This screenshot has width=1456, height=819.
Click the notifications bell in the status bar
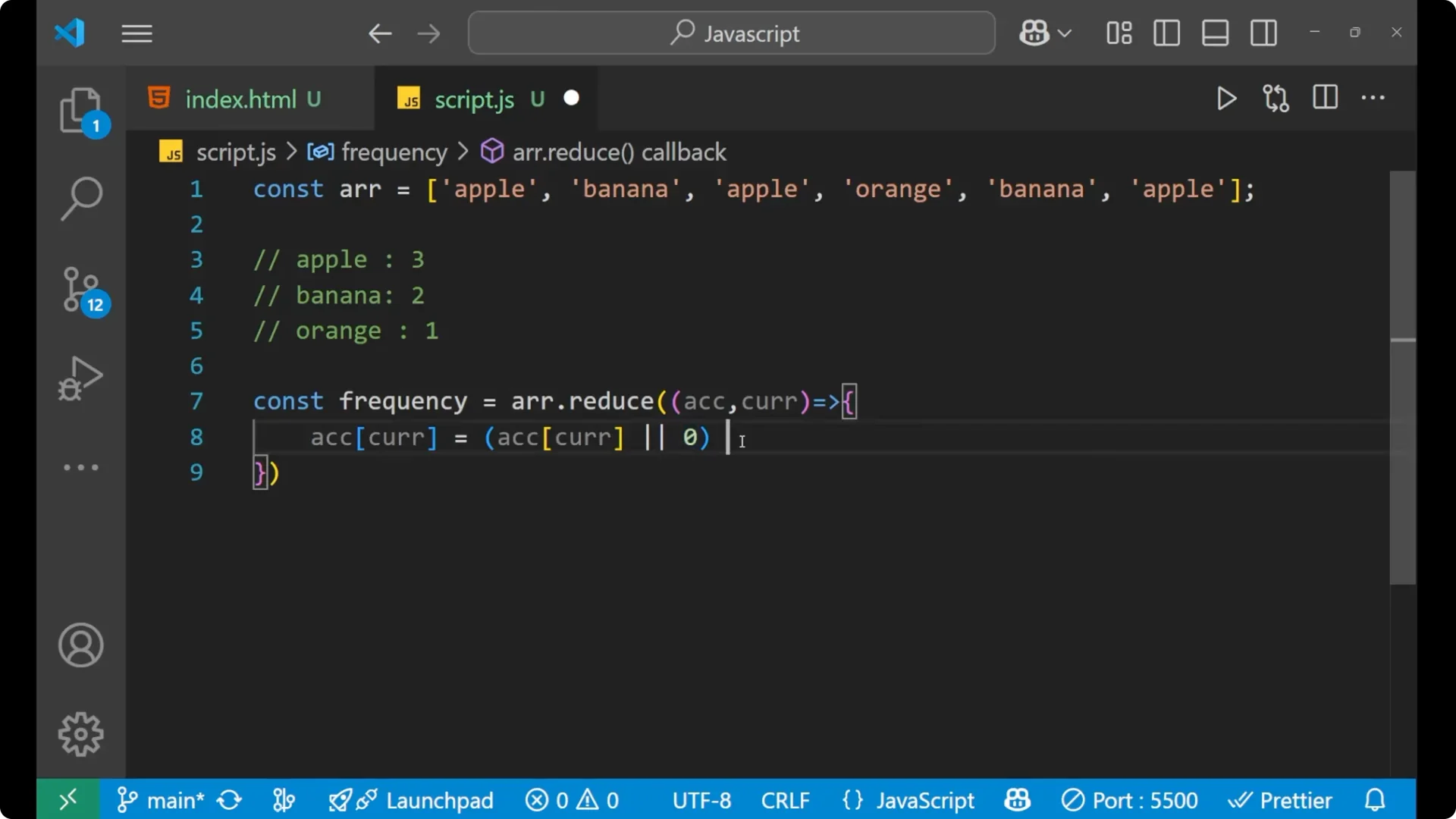pos(1375,800)
